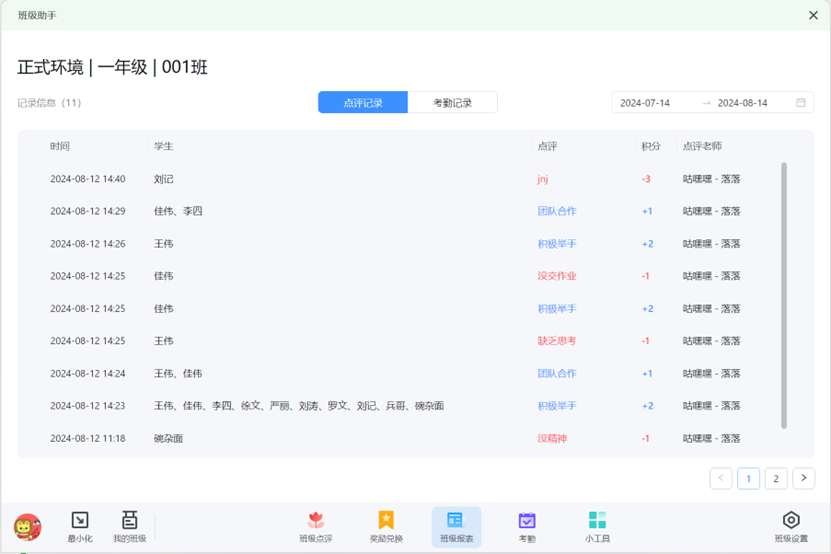831x554 pixels.
Task: Switch to 考勤记录 tab
Action: coord(452,103)
